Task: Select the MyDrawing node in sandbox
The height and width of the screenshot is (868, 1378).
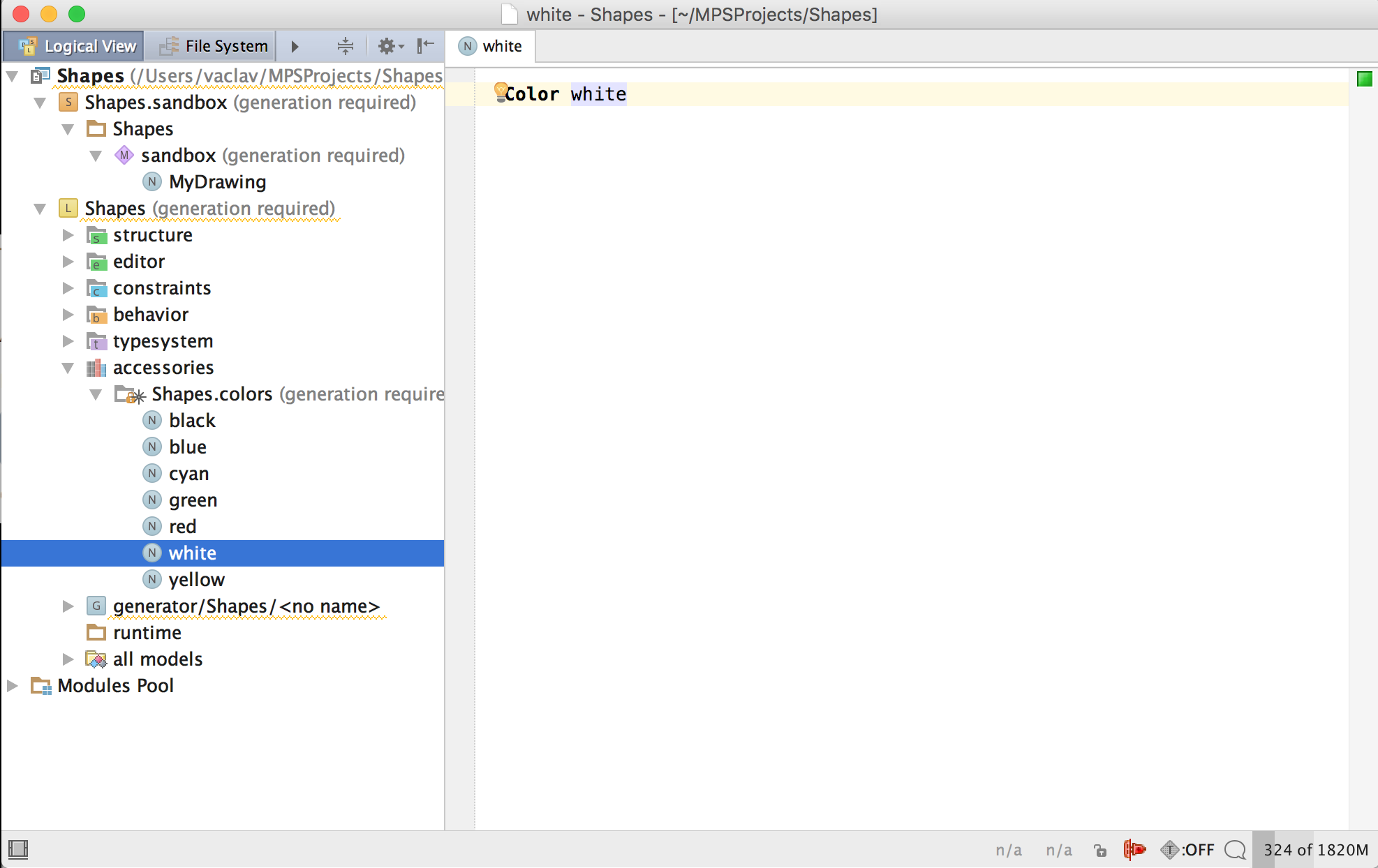Action: [x=217, y=182]
